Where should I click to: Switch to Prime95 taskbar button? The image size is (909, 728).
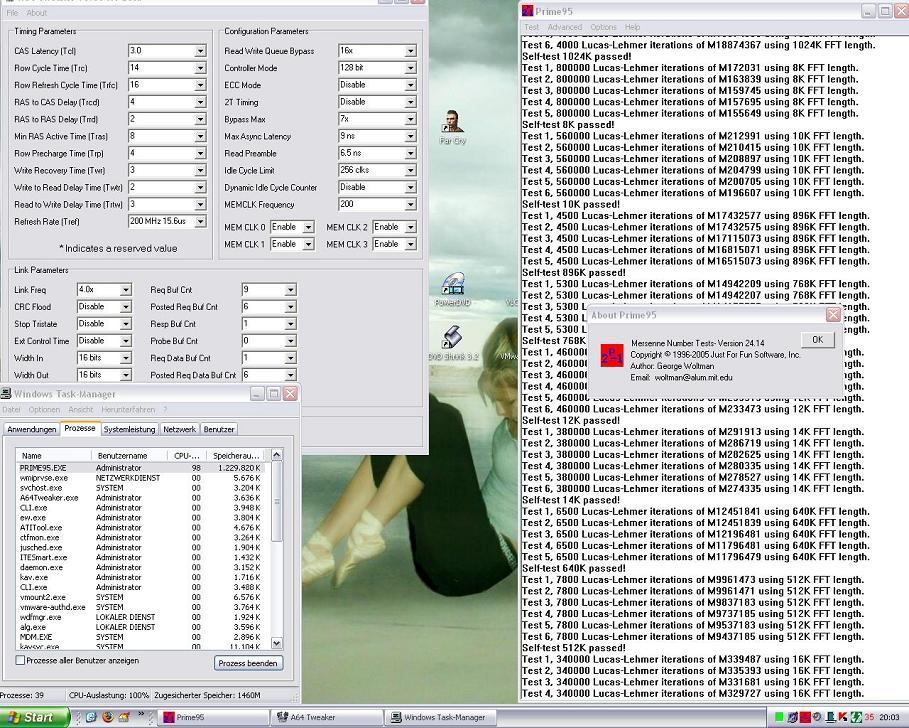tap(214, 718)
